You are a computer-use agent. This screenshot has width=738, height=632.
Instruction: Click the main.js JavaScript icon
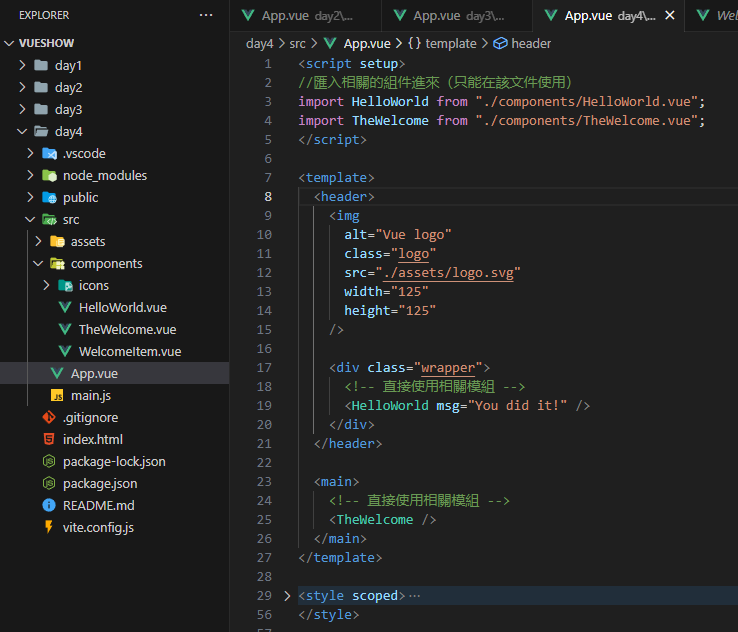[x=57, y=395]
